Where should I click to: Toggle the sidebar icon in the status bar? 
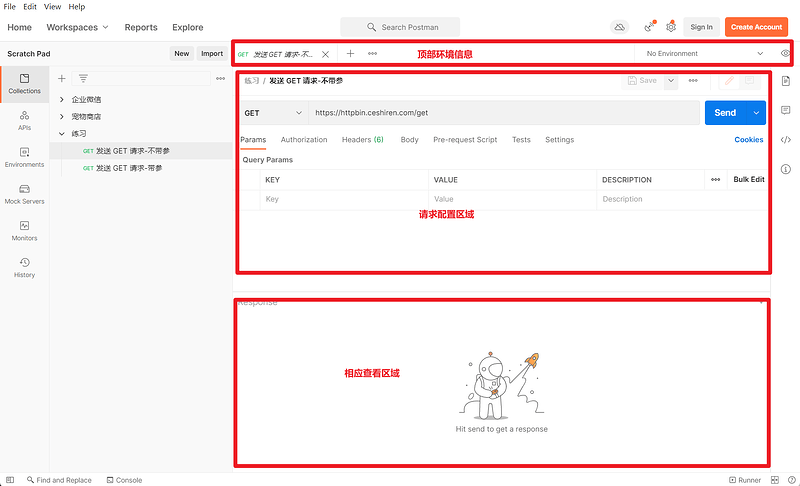pos(10,480)
